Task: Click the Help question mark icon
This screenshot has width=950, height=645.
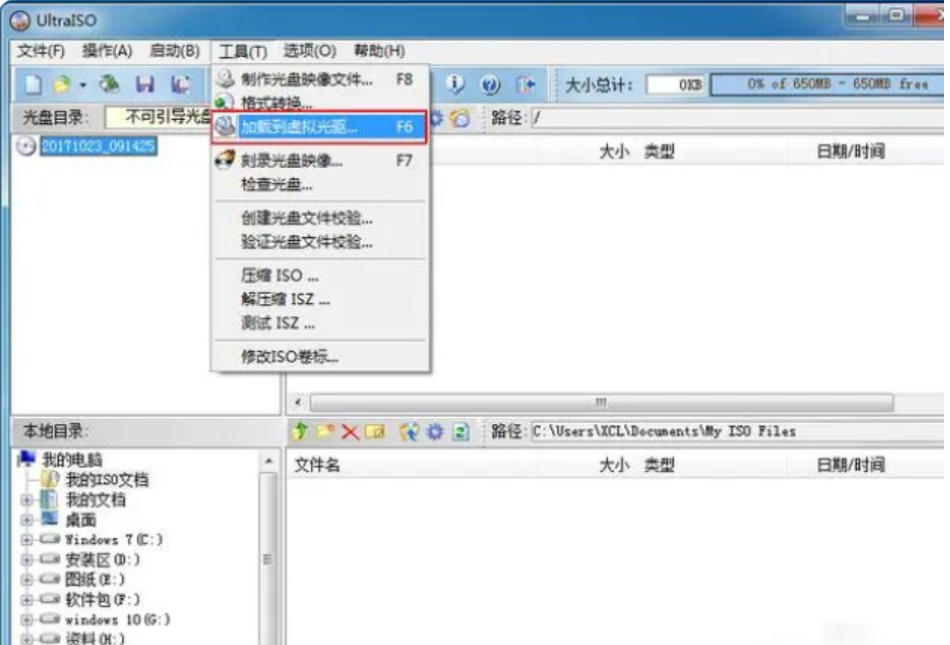Action: click(490, 84)
